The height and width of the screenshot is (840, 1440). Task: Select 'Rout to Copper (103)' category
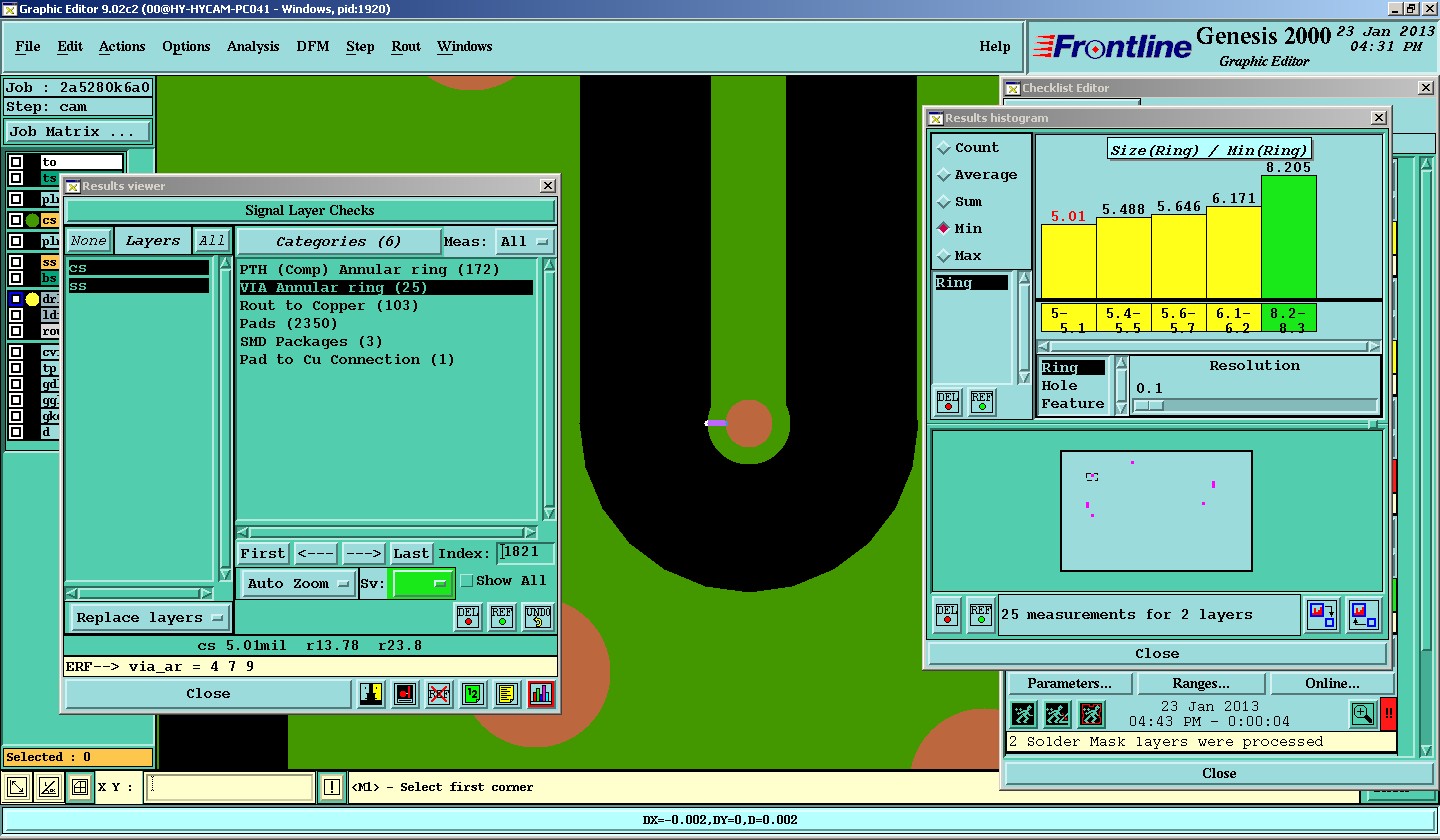[x=329, y=306]
